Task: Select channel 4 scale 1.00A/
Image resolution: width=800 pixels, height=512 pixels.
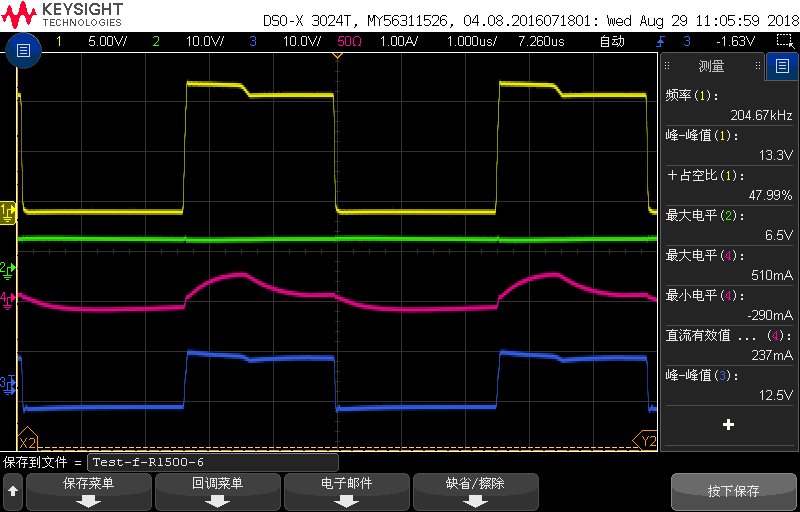Action: tap(398, 41)
